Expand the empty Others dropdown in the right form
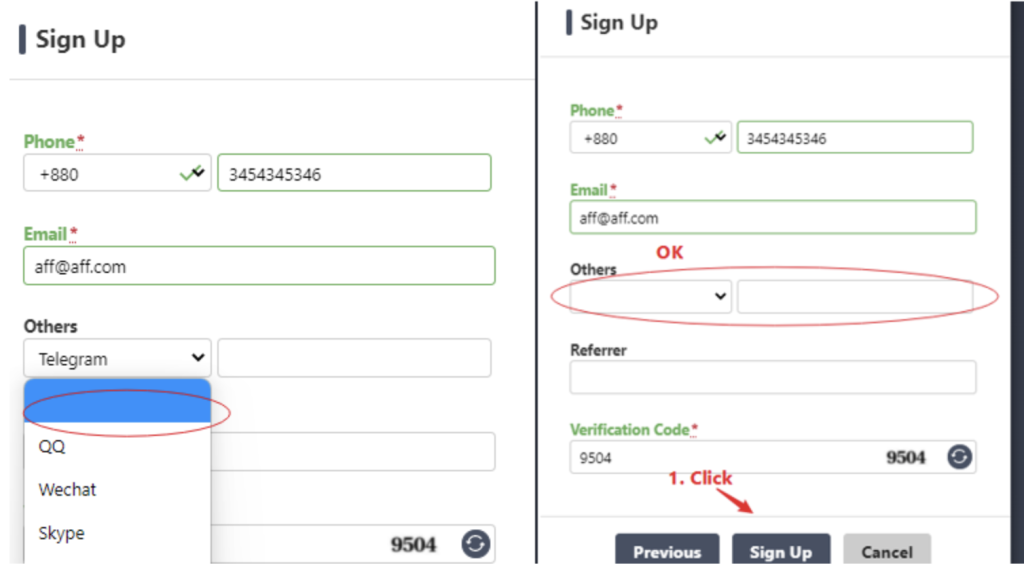This screenshot has width=1024, height=584. pos(650,297)
